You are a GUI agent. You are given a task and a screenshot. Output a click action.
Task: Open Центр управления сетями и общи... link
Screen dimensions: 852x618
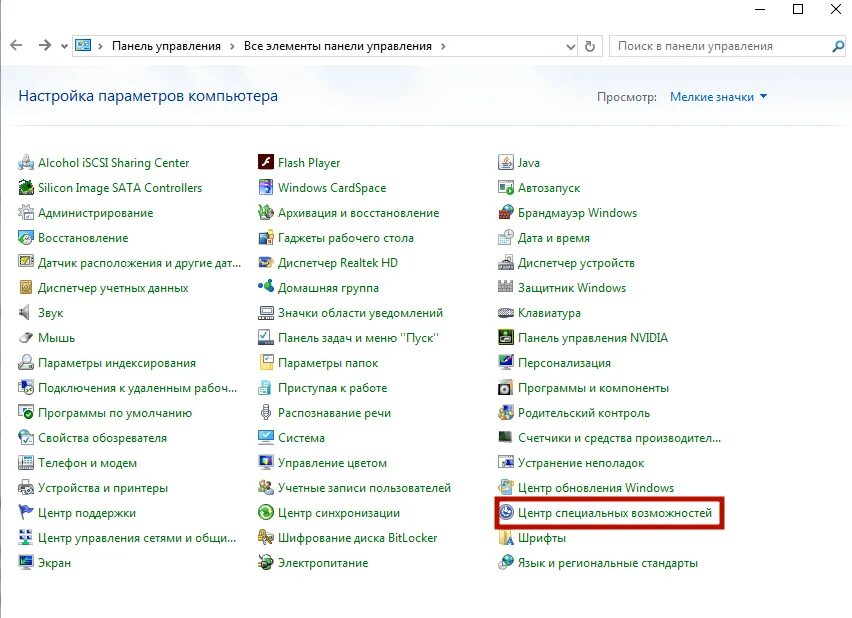137,538
